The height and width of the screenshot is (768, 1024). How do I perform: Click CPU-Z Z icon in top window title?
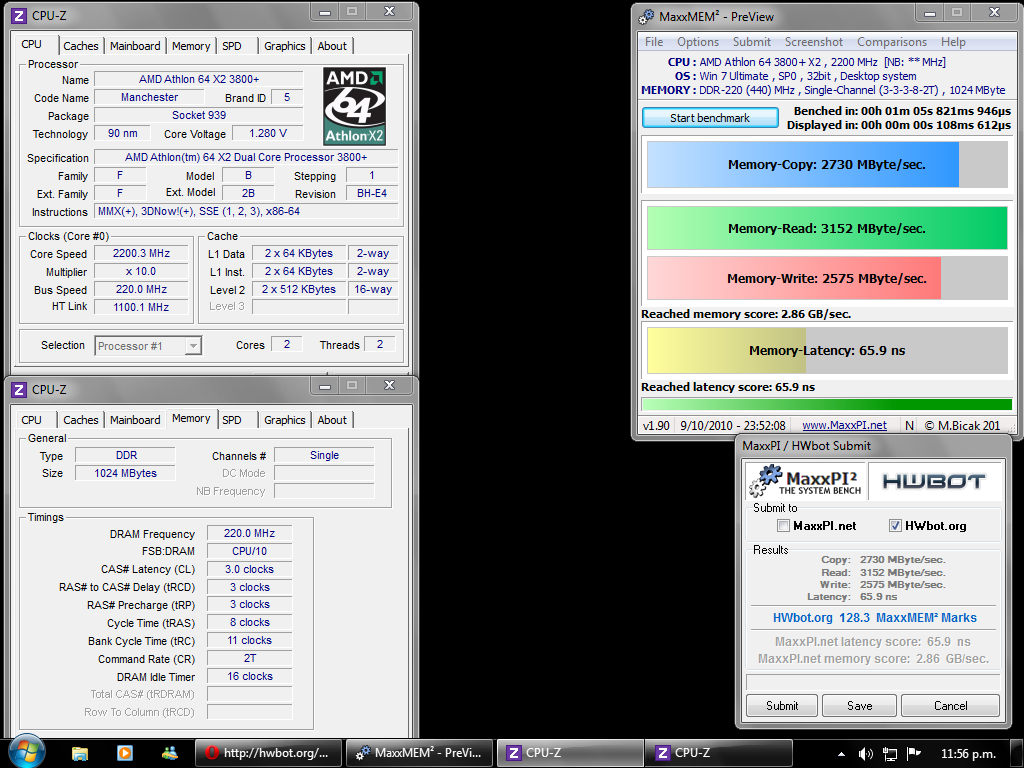[x=20, y=16]
